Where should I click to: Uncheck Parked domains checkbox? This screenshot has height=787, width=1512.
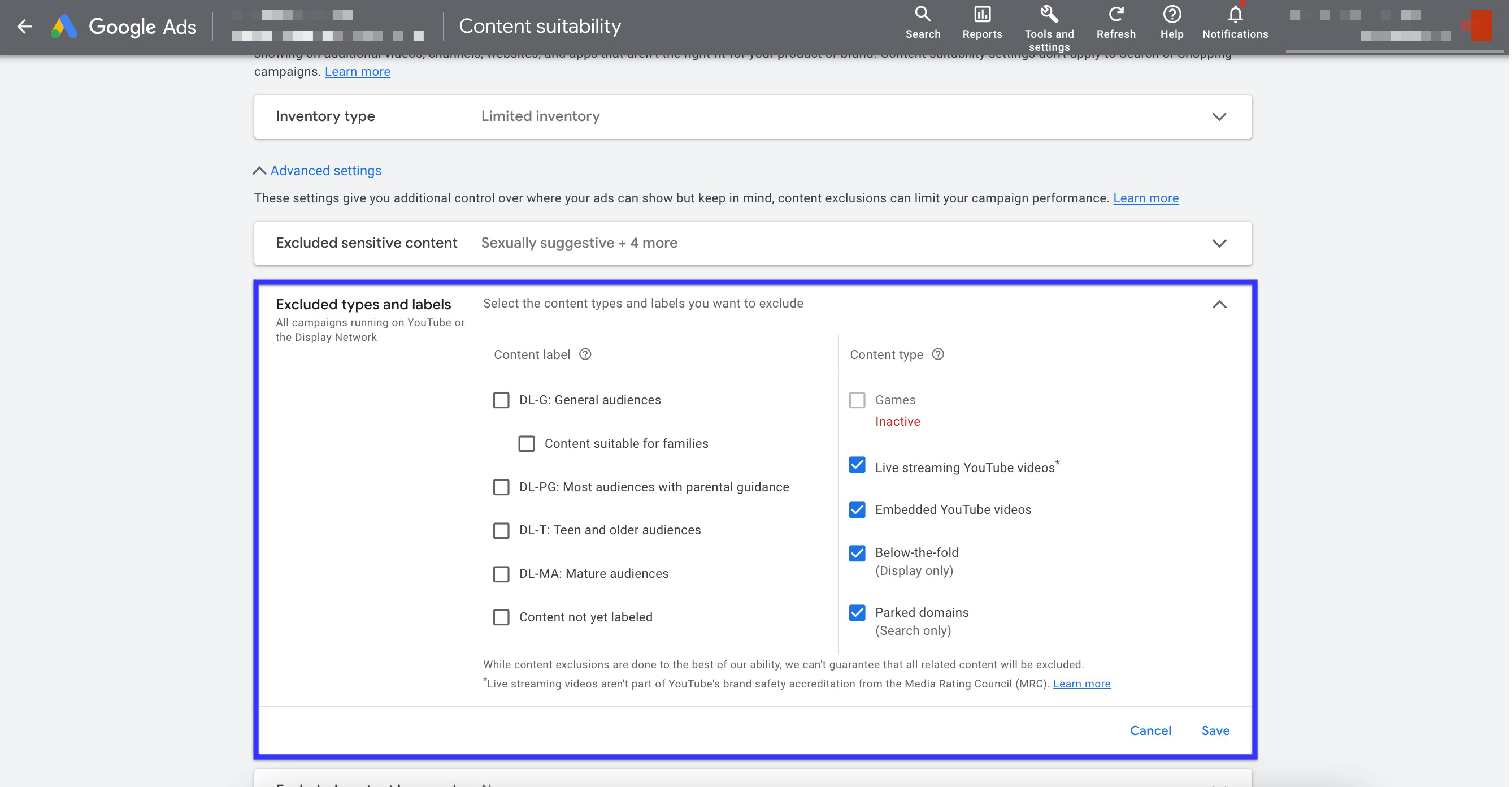pos(857,612)
